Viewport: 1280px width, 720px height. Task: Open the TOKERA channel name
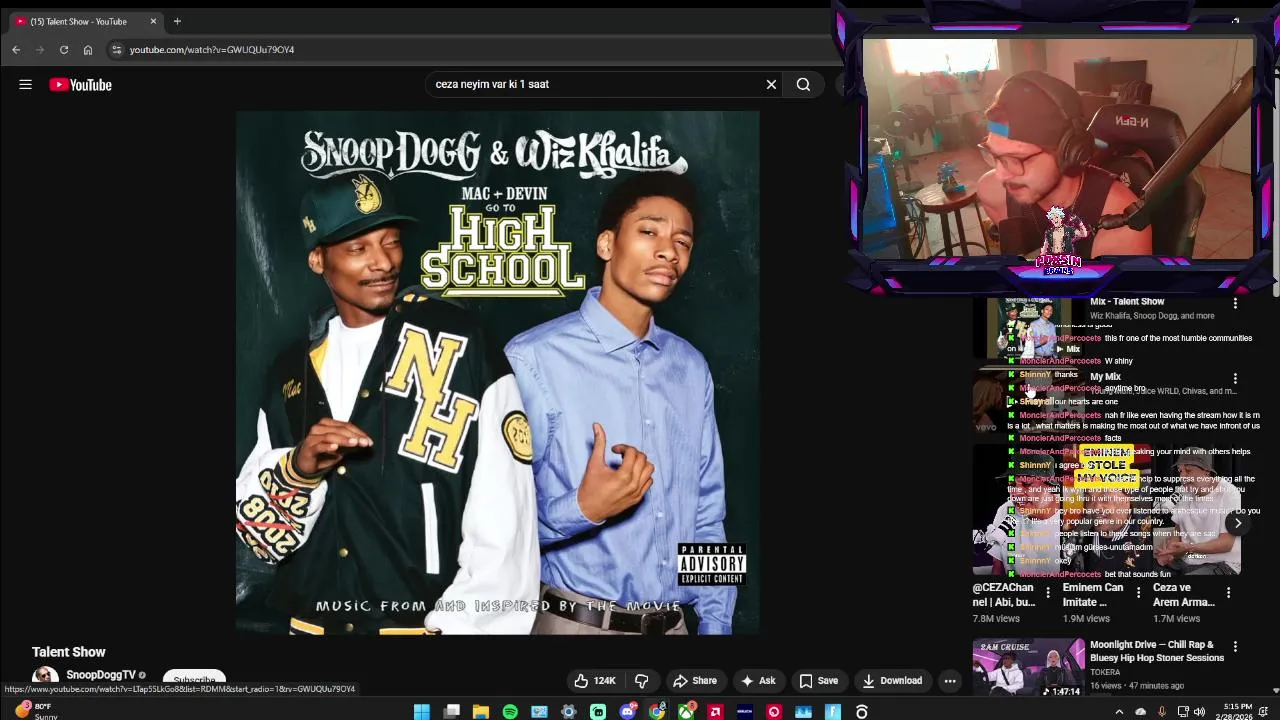(1105, 673)
